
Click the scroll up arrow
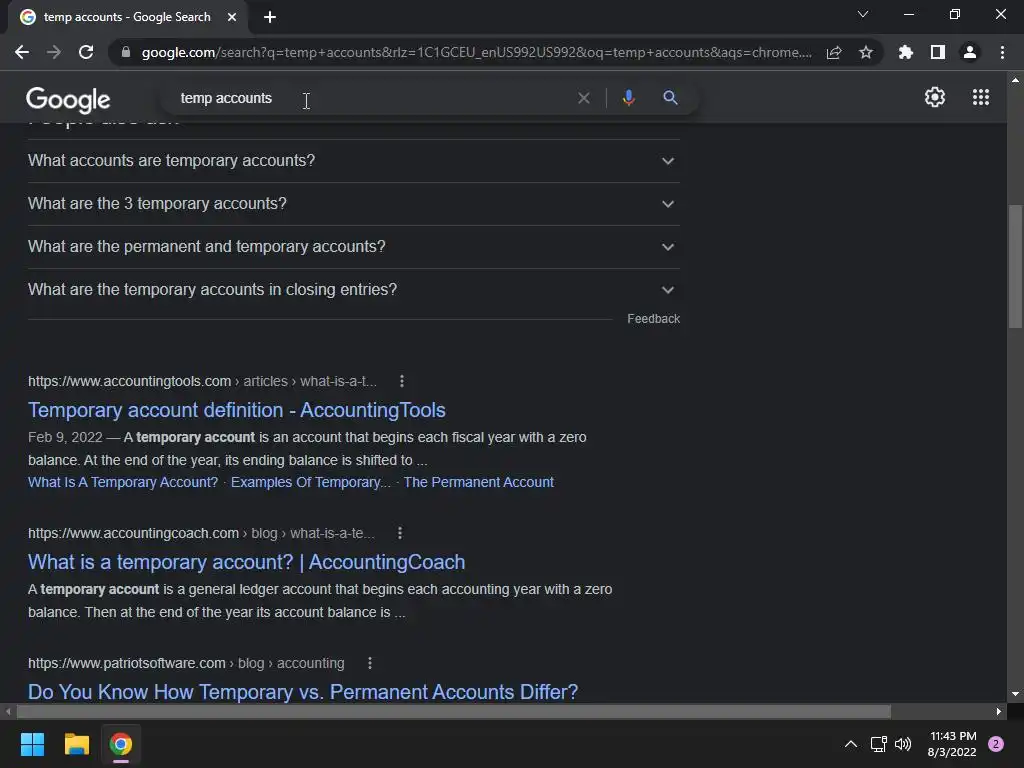1015,80
